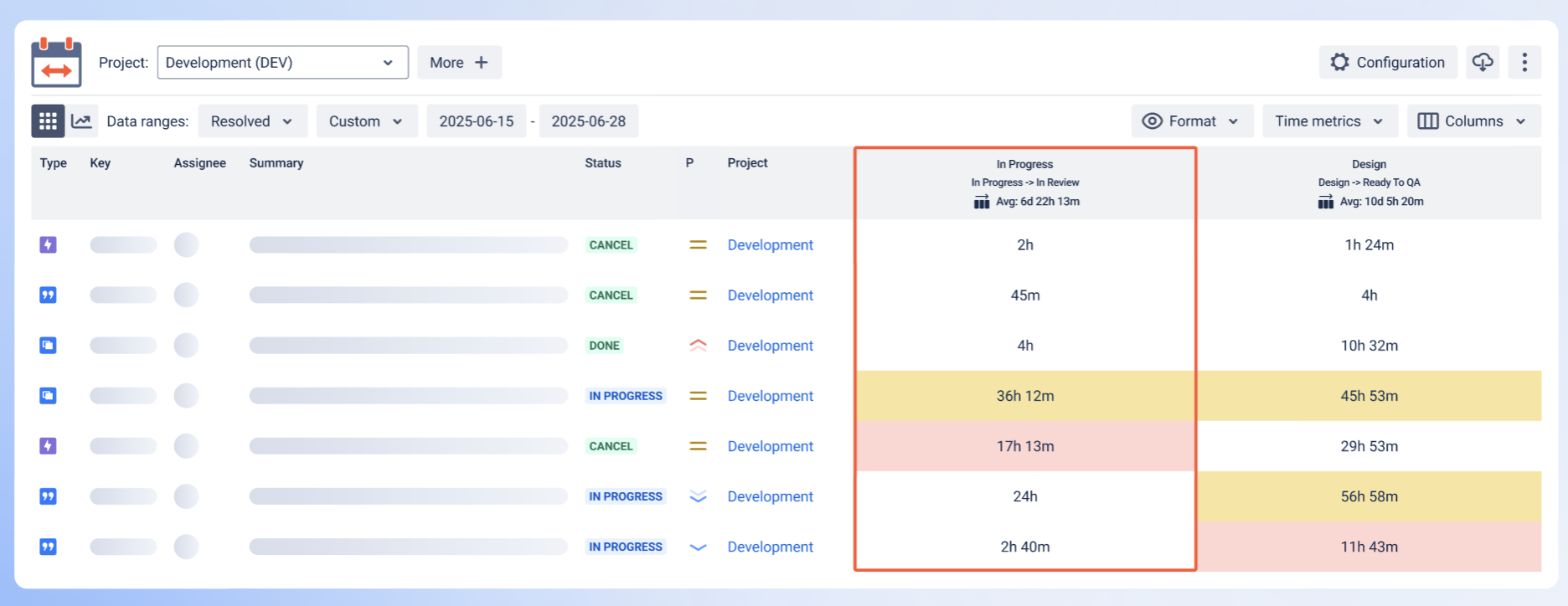Viewport: 1568px width, 606px height.
Task: Select the yellow 36h 12m cell
Action: pos(1025,396)
